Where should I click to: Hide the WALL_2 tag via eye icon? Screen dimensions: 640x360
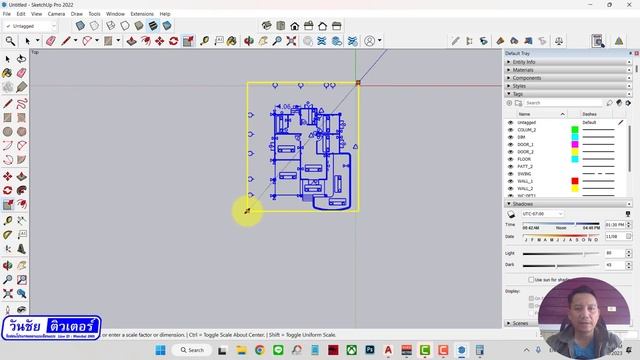510,189
